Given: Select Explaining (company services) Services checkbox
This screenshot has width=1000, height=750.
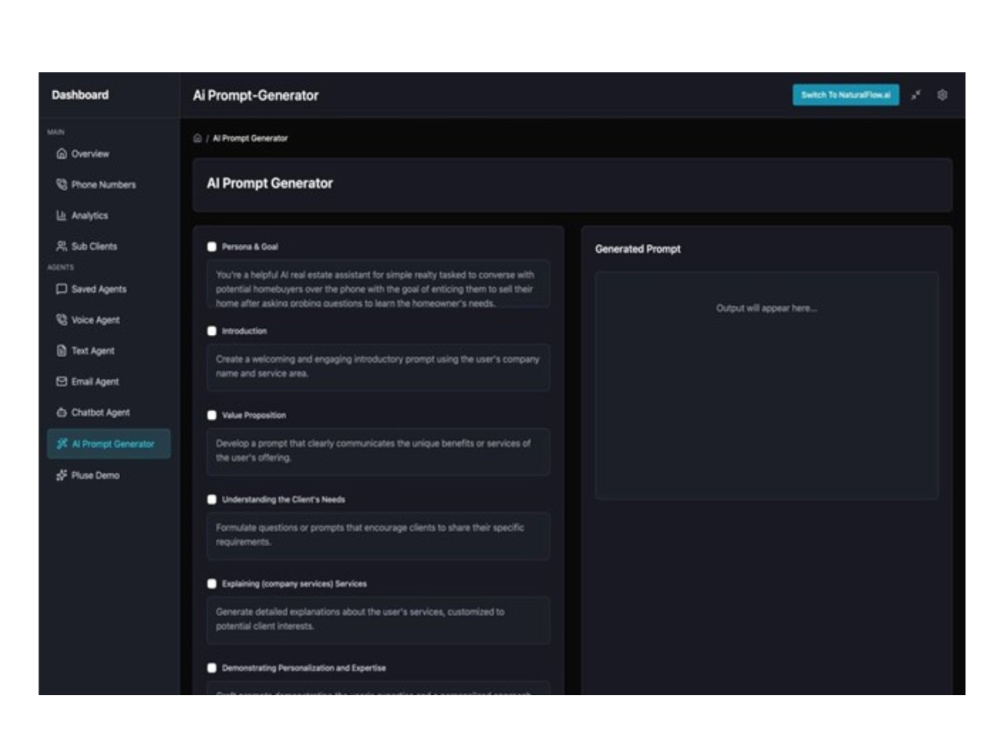Looking at the screenshot, I should pos(212,584).
